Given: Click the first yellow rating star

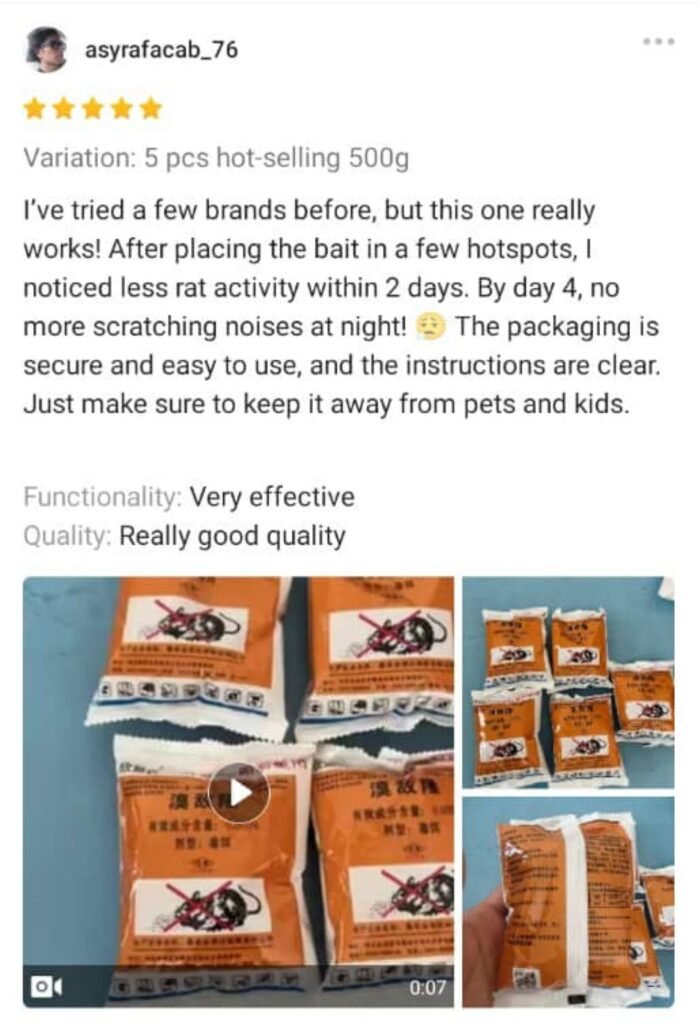Looking at the screenshot, I should click(x=34, y=108).
